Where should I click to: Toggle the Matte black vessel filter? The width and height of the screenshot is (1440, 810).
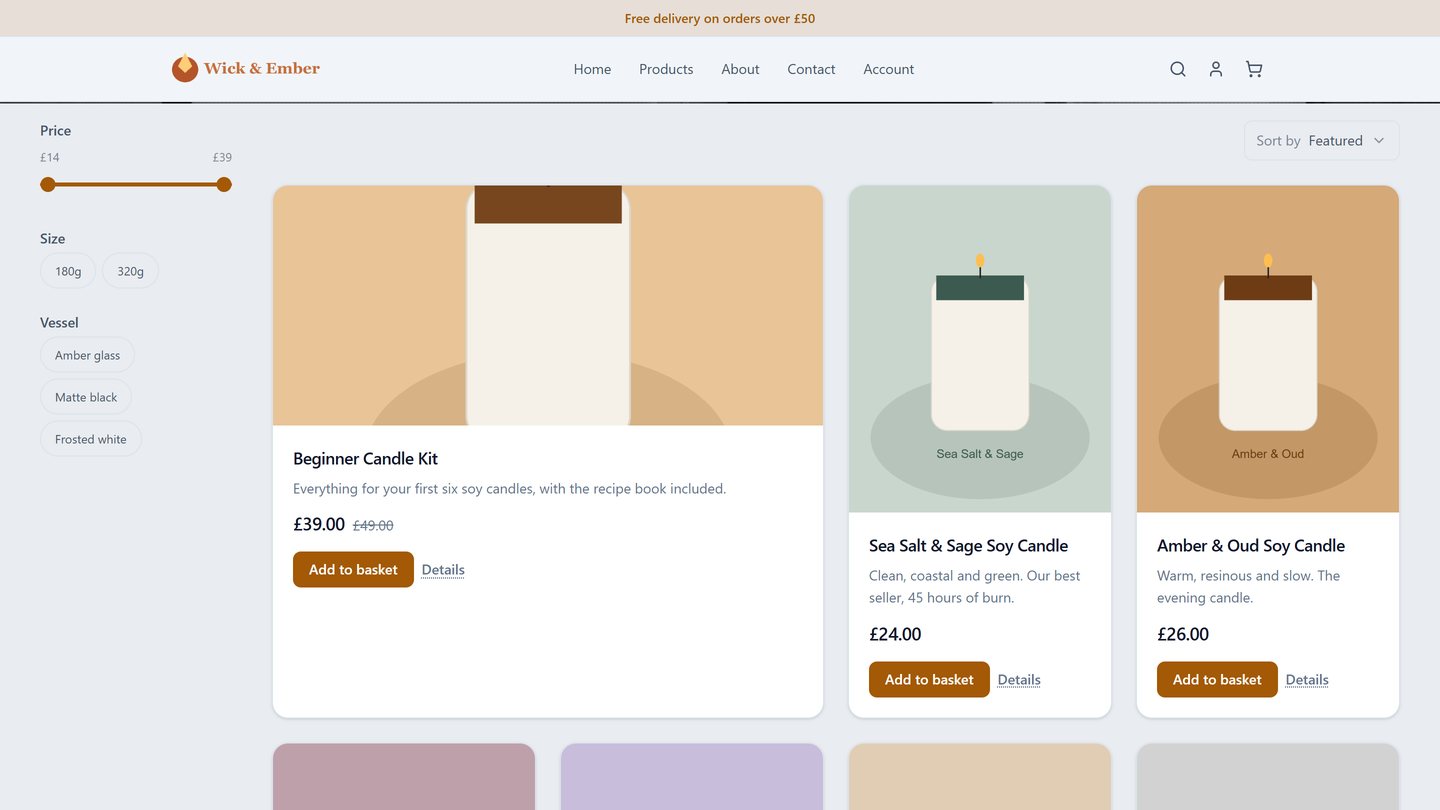tap(86, 397)
